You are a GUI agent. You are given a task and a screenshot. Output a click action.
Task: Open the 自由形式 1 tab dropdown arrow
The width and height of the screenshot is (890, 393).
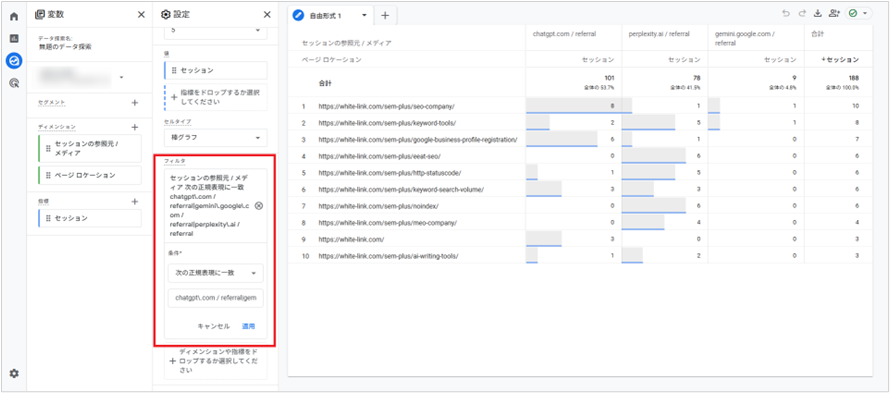(x=364, y=16)
